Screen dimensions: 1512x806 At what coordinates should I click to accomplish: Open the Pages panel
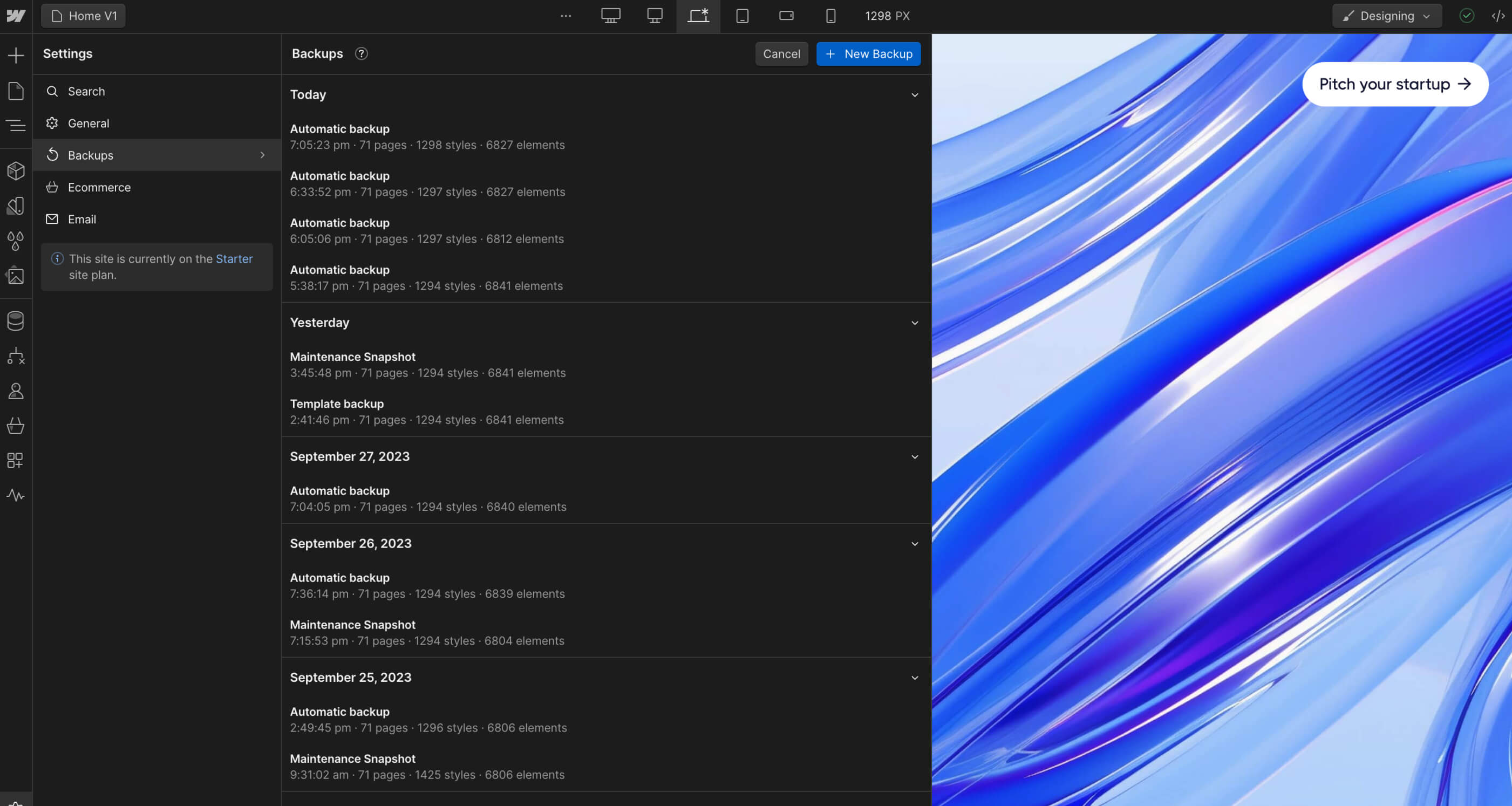tap(16, 91)
